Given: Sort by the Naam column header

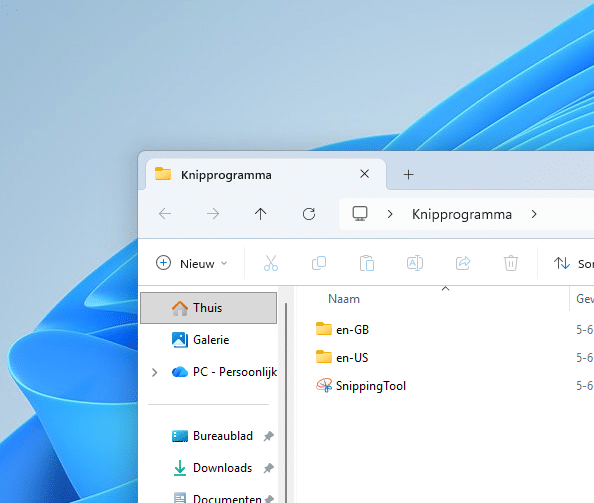Looking at the screenshot, I should 344,299.
